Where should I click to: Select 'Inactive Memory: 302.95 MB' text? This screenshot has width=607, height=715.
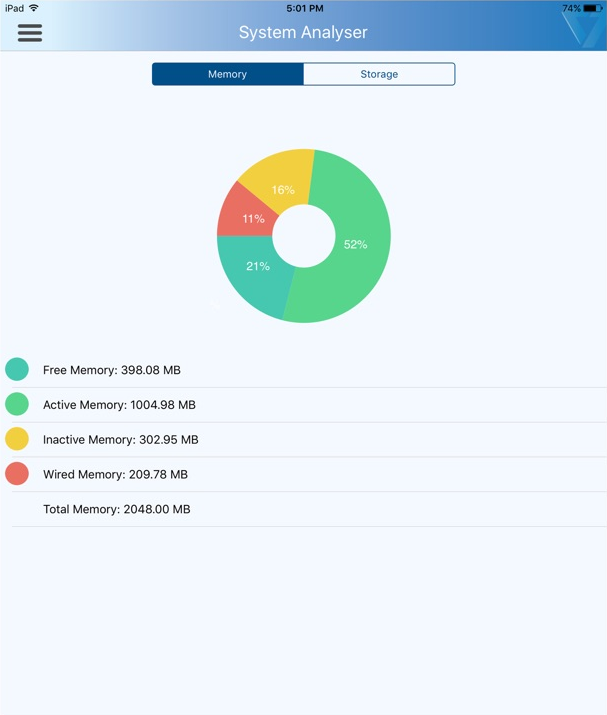(121, 440)
